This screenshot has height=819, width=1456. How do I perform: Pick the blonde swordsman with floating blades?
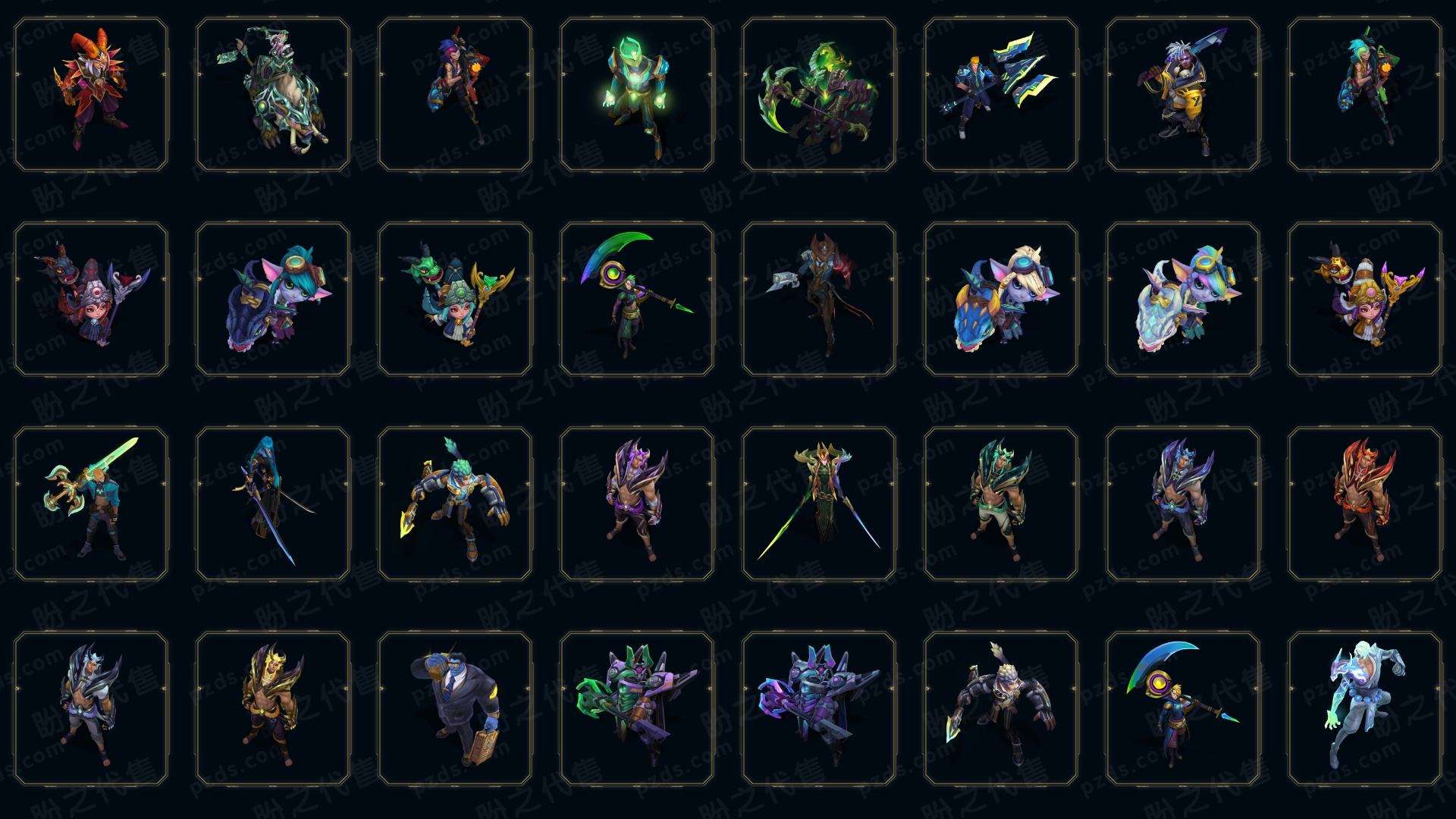point(1001,94)
